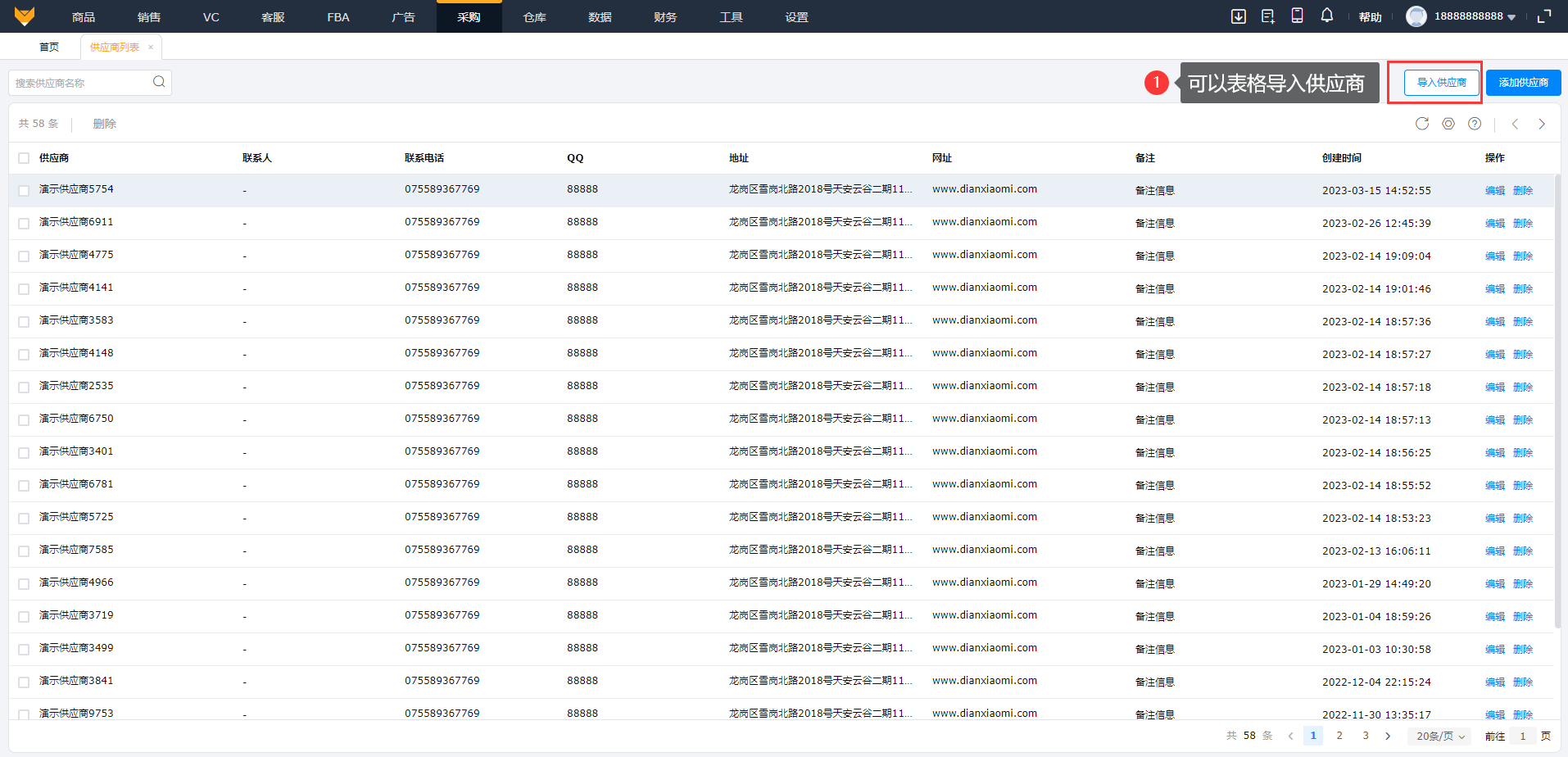Click the mobile phone icon in header
The height and width of the screenshot is (757, 1568).
[x=1297, y=16]
